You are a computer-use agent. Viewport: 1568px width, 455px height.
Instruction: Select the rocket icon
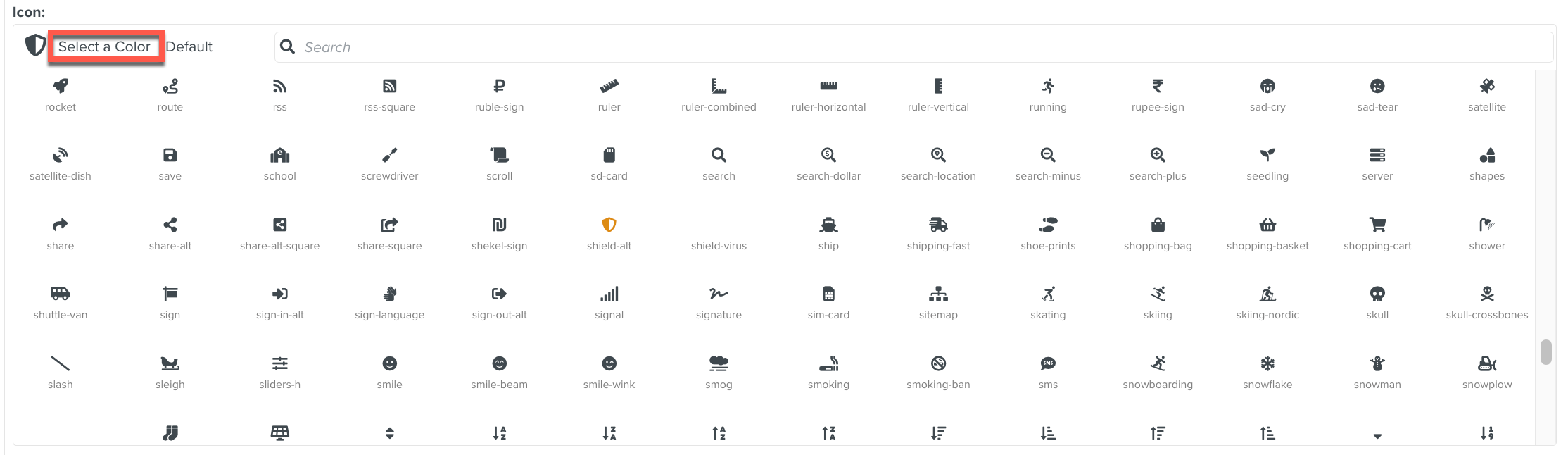click(x=61, y=87)
